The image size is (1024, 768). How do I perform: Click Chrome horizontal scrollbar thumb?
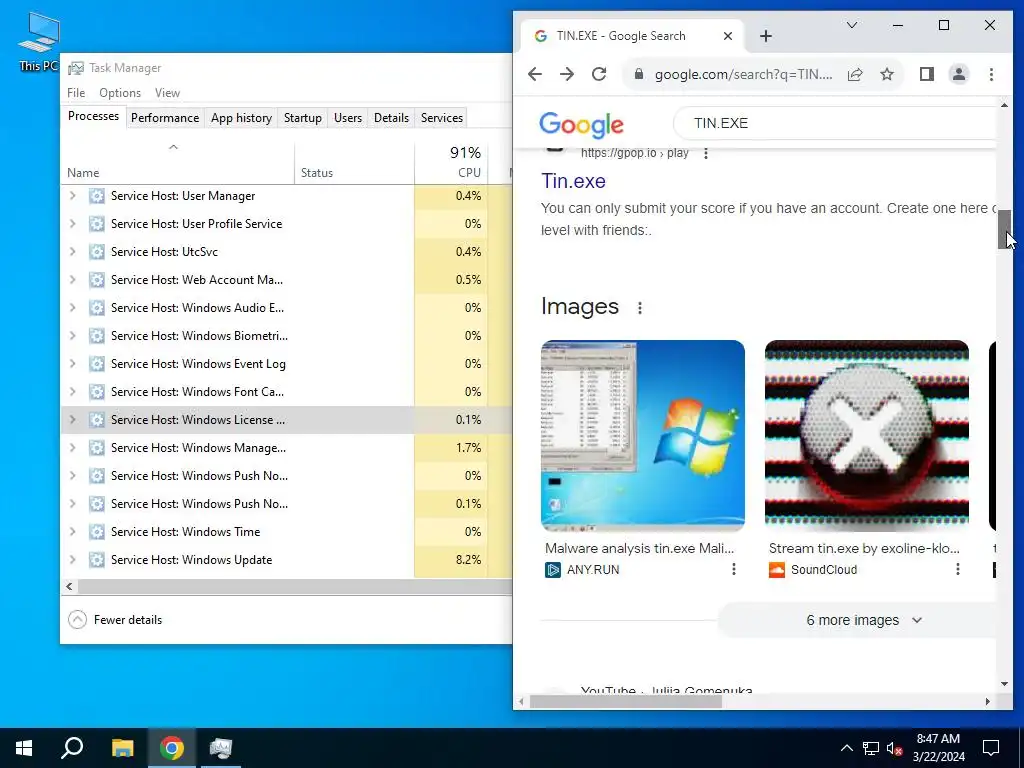626,701
